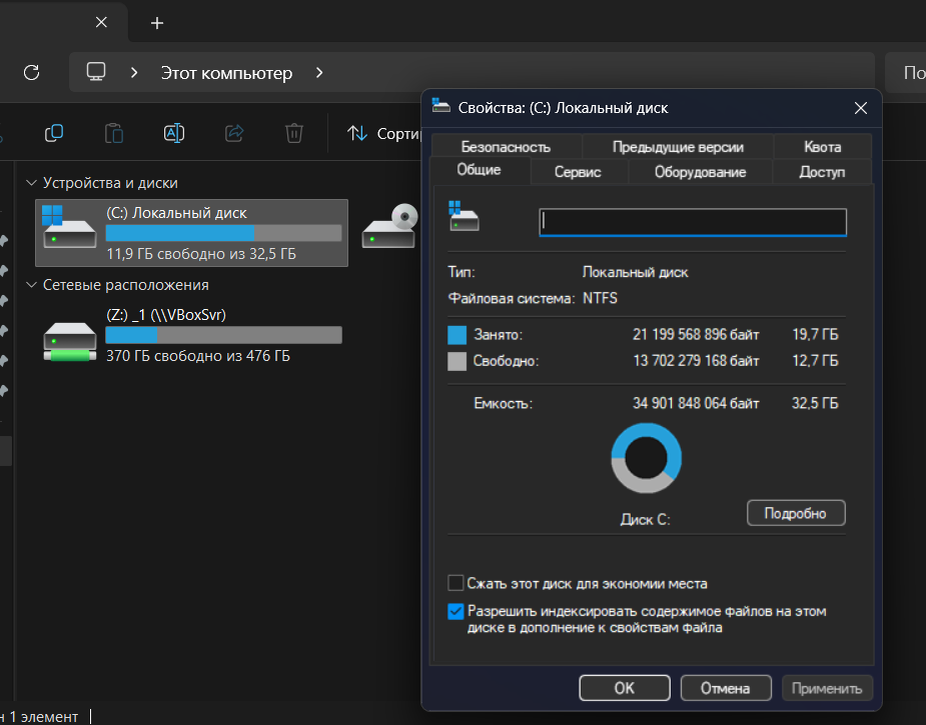Image resolution: width=926 pixels, height=725 pixels.
Task: Switch to the Общие tab
Action: 479,170
